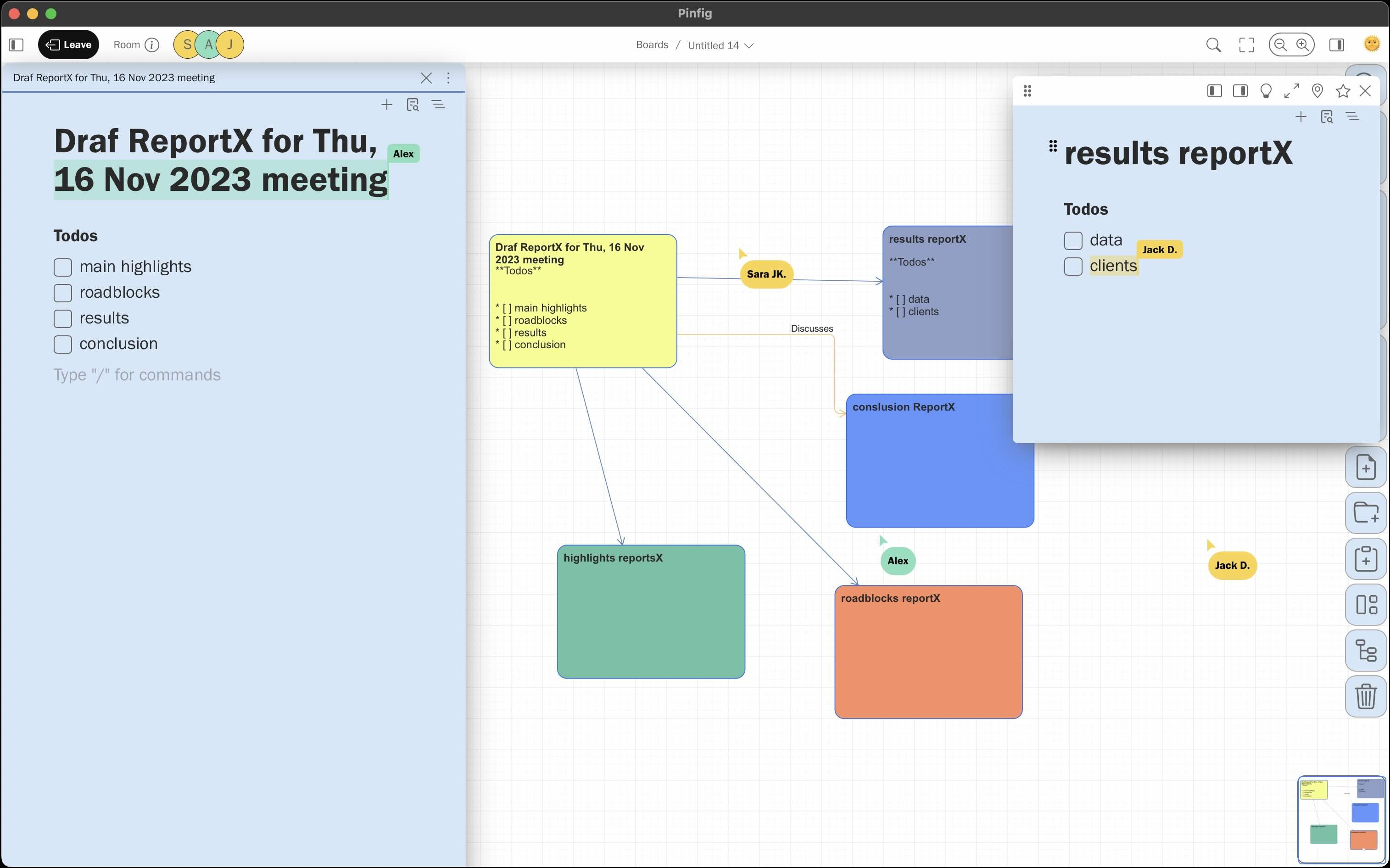The image size is (1390, 868).
Task: Close the Draf ReportX left panel tab
Action: point(426,78)
